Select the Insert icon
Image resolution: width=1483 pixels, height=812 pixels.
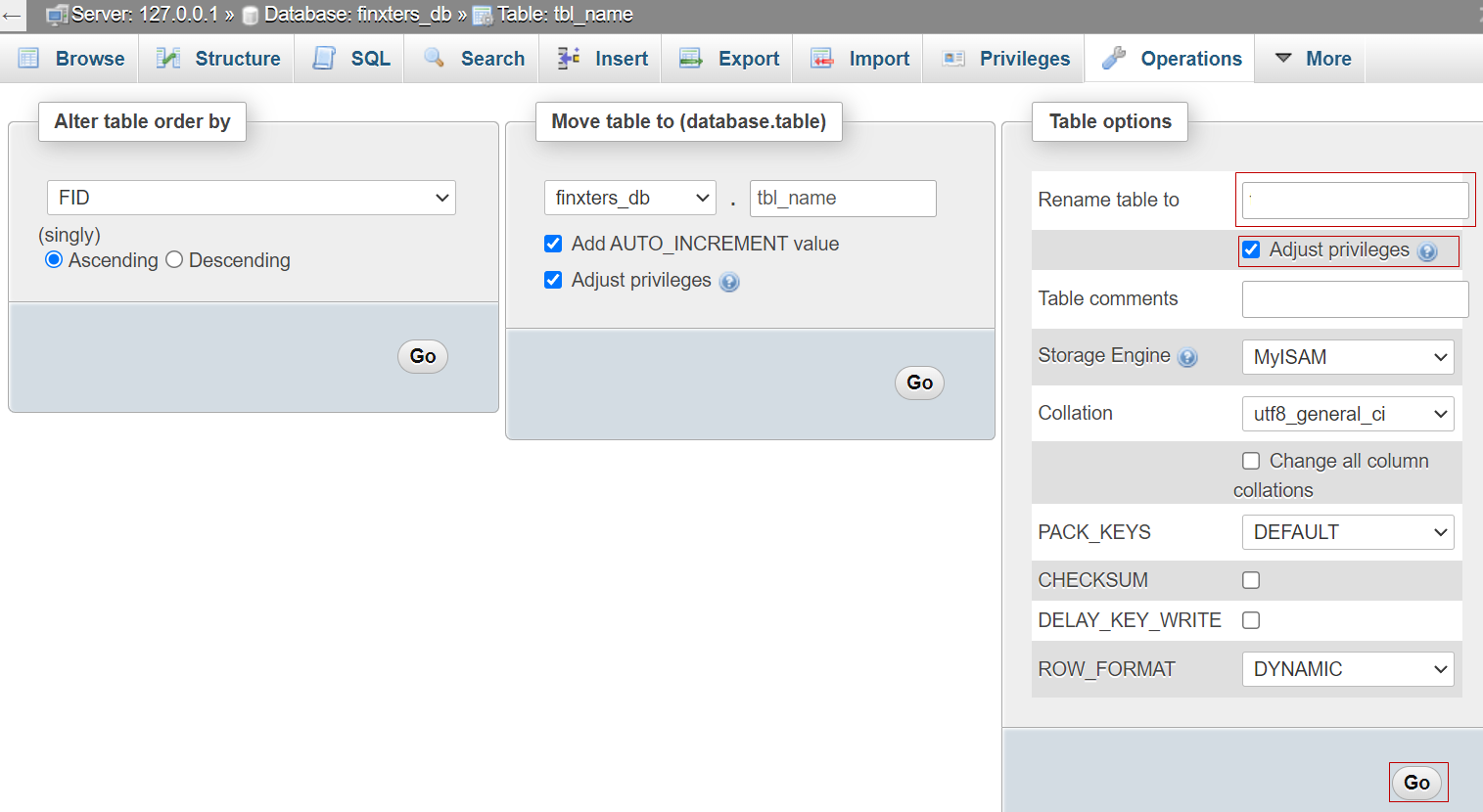coord(567,58)
